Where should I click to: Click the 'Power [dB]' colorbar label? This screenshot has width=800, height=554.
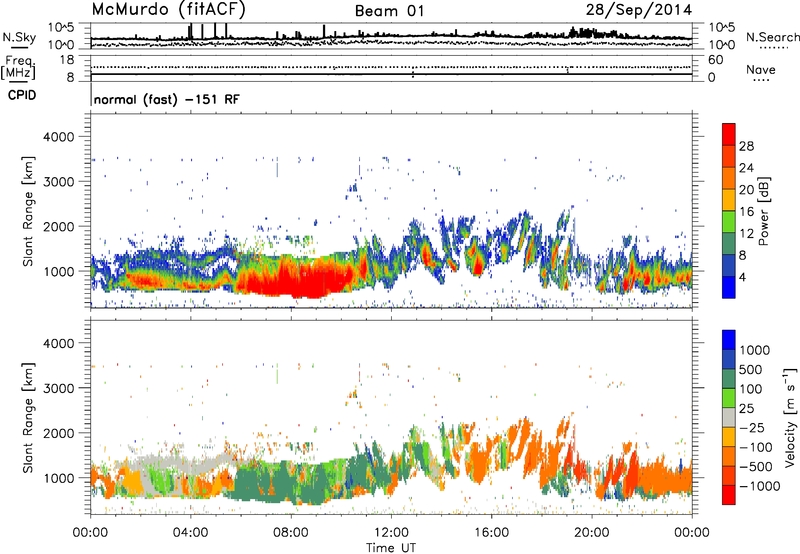coord(763,211)
